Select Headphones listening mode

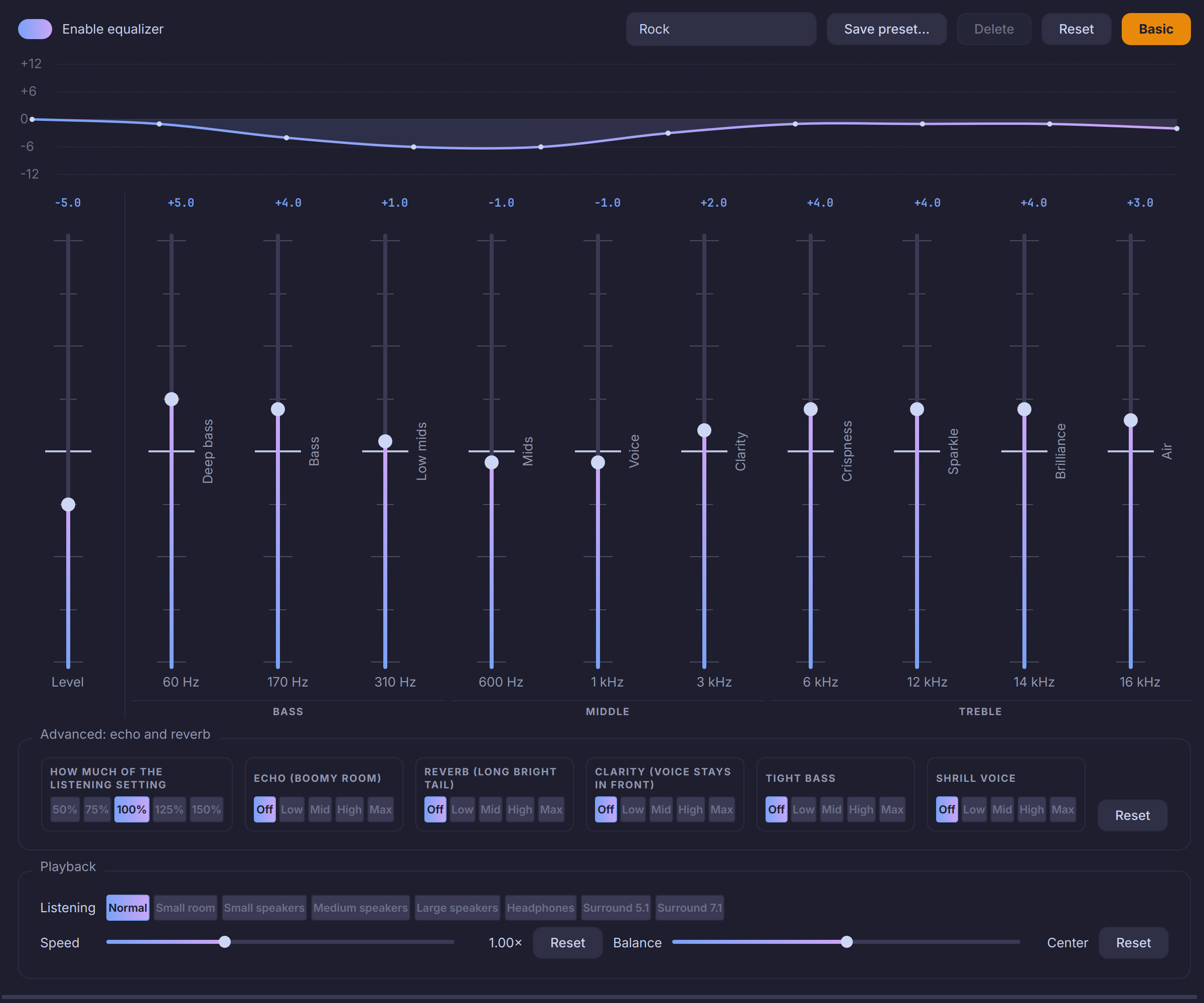click(540, 907)
